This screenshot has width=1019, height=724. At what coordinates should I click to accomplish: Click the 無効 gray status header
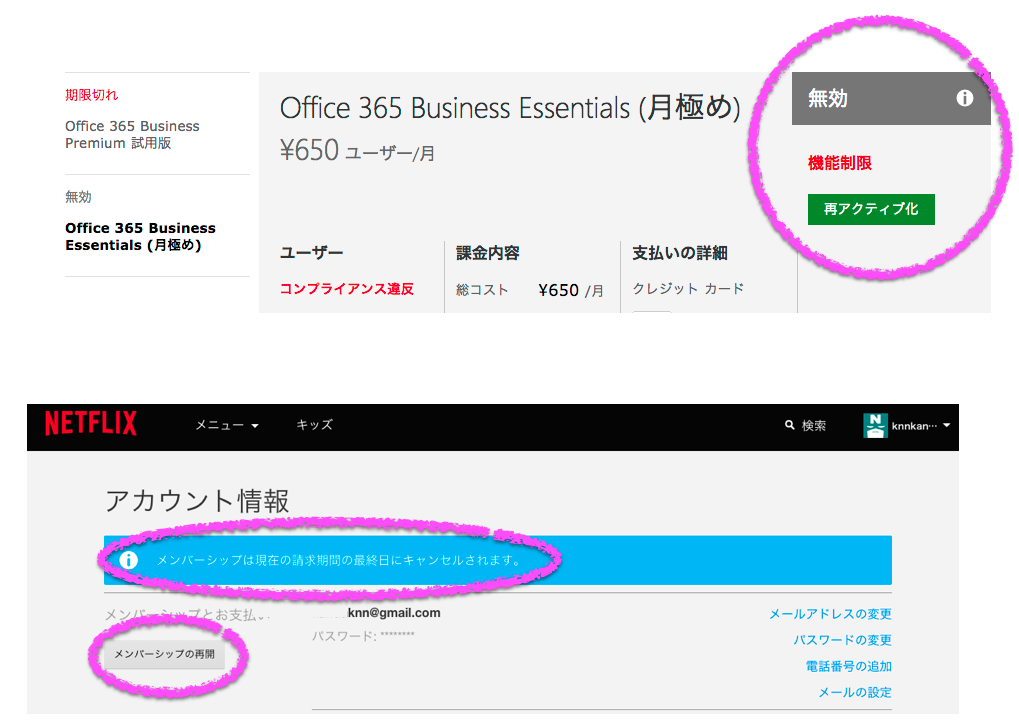[x=891, y=98]
